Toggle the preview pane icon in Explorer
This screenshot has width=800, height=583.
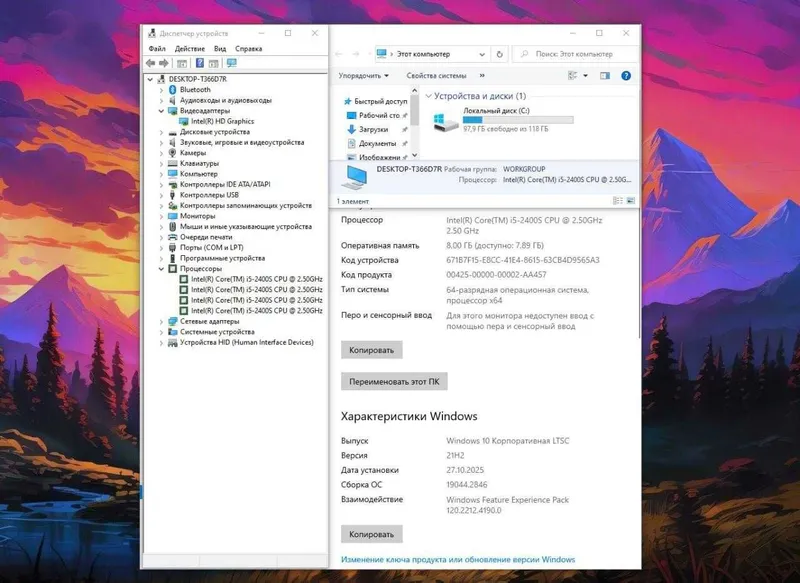pos(605,76)
